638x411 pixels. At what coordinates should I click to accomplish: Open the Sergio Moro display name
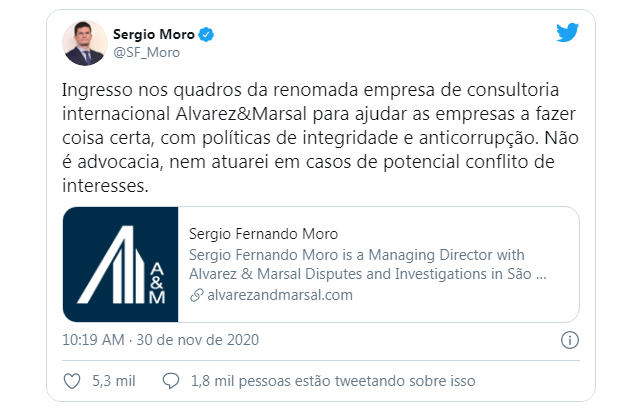pyautogui.click(x=154, y=34)
